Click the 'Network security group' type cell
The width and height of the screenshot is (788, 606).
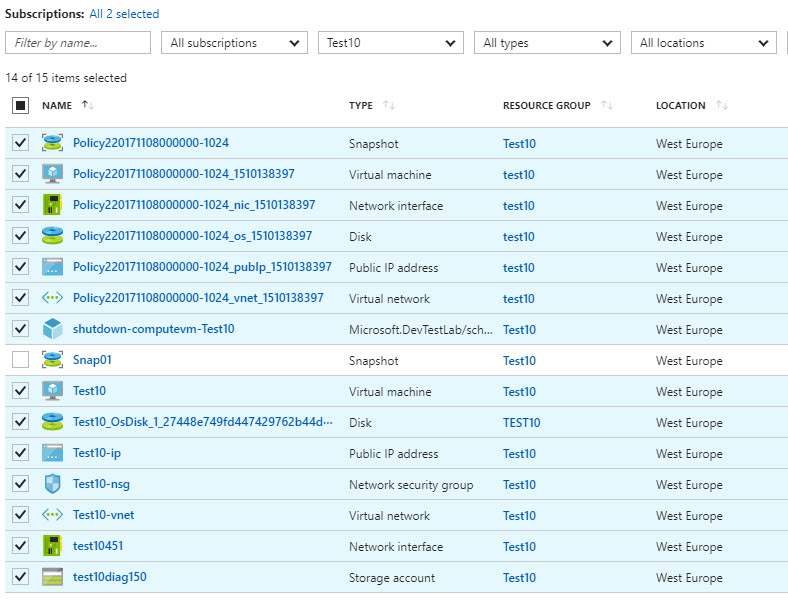pos(411,485)
